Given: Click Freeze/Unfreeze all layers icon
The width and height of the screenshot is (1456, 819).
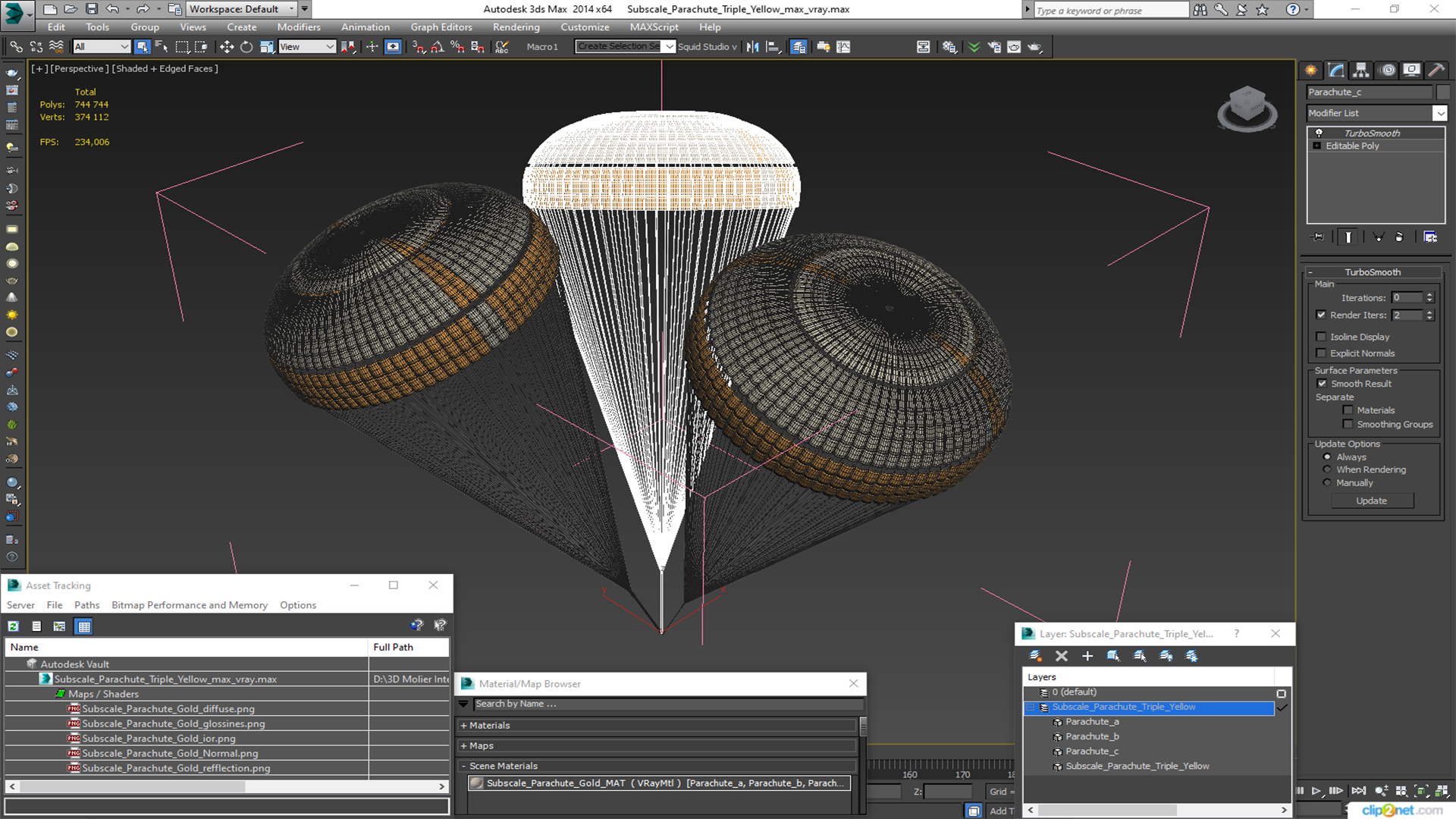Looking at the screenshot, I should (x=1192, y=656).
